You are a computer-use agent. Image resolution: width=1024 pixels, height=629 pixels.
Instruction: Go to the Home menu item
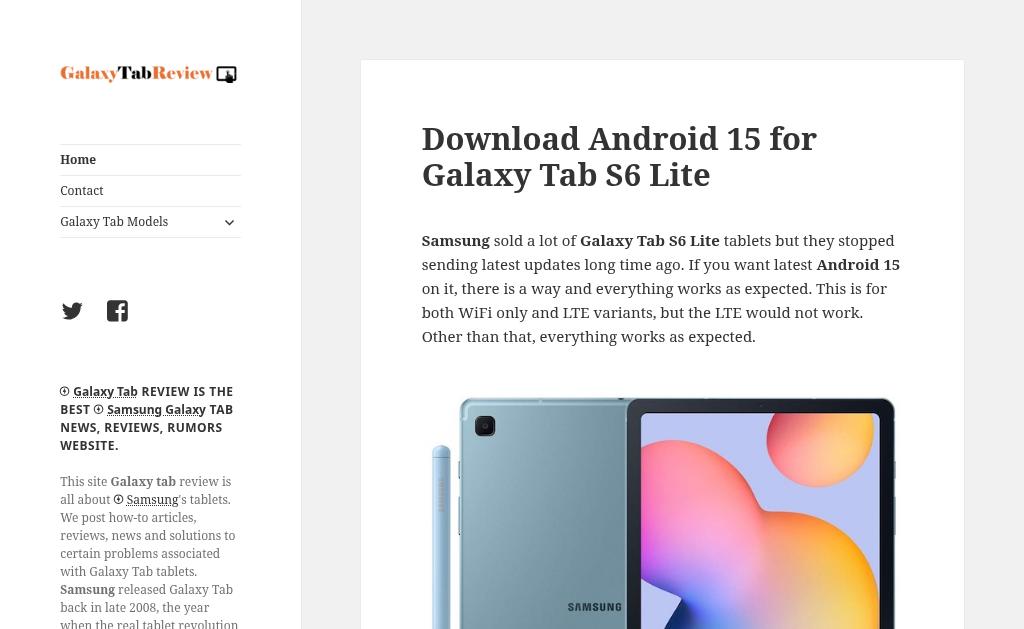coord(78,160)
